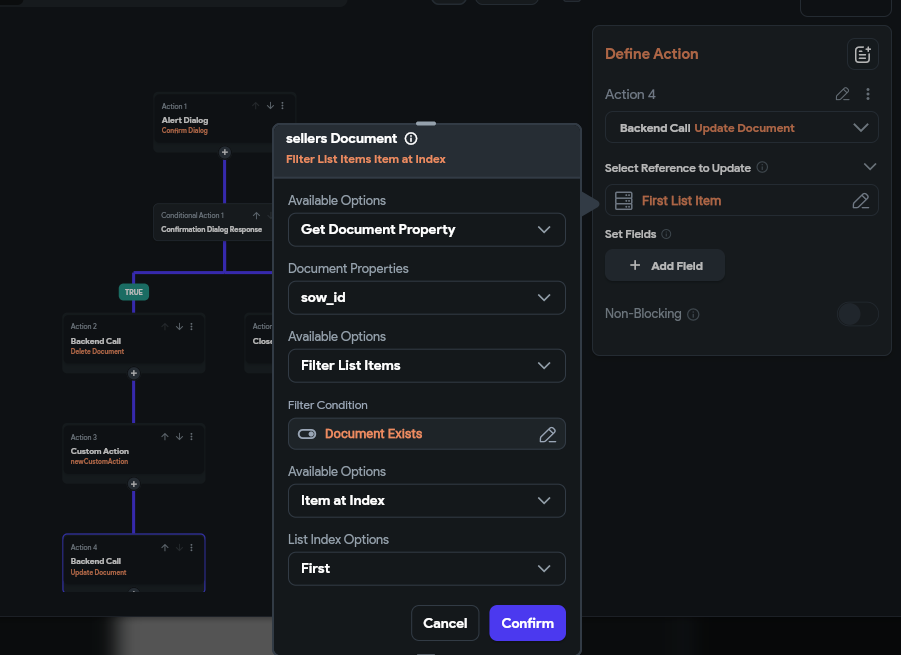Viewport: 901px width, 655px height.
Task: Click plus button below Alert Dialog node
Action: (x=225, y=153)
